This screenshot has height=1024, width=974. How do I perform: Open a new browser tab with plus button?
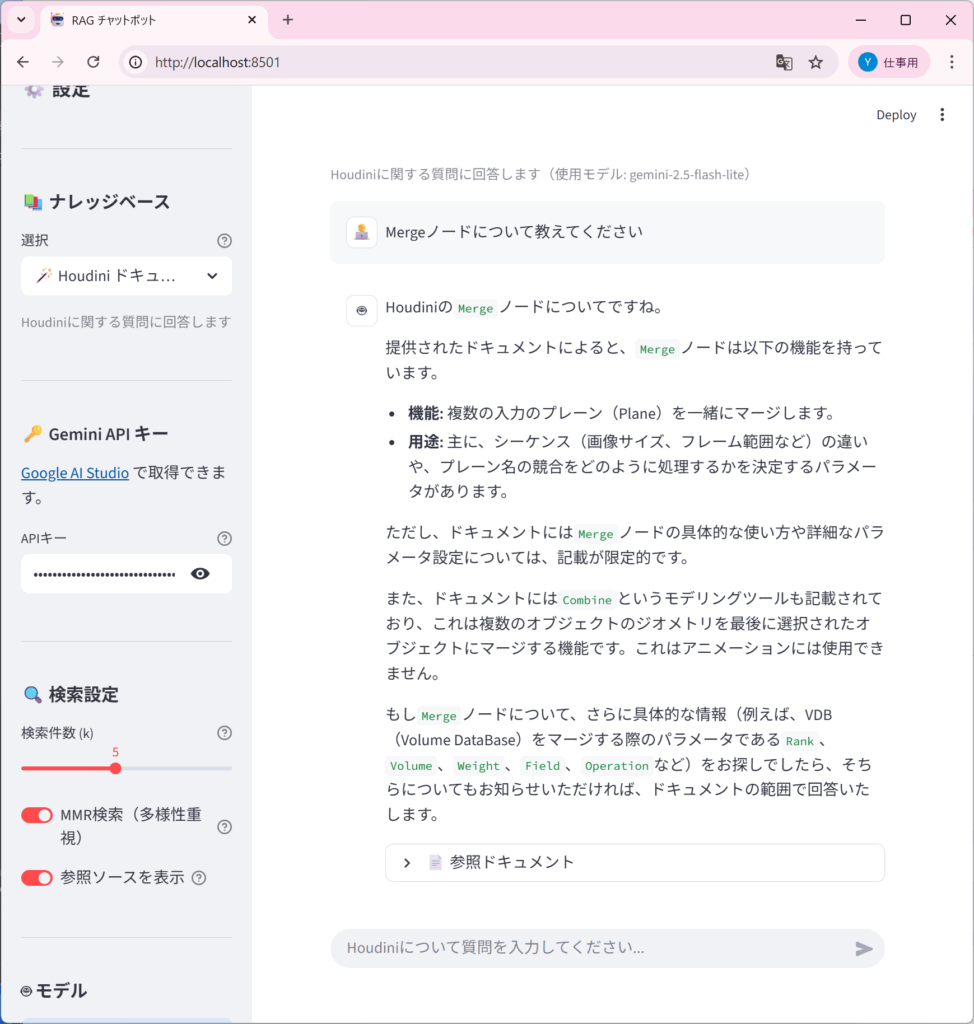288,20
